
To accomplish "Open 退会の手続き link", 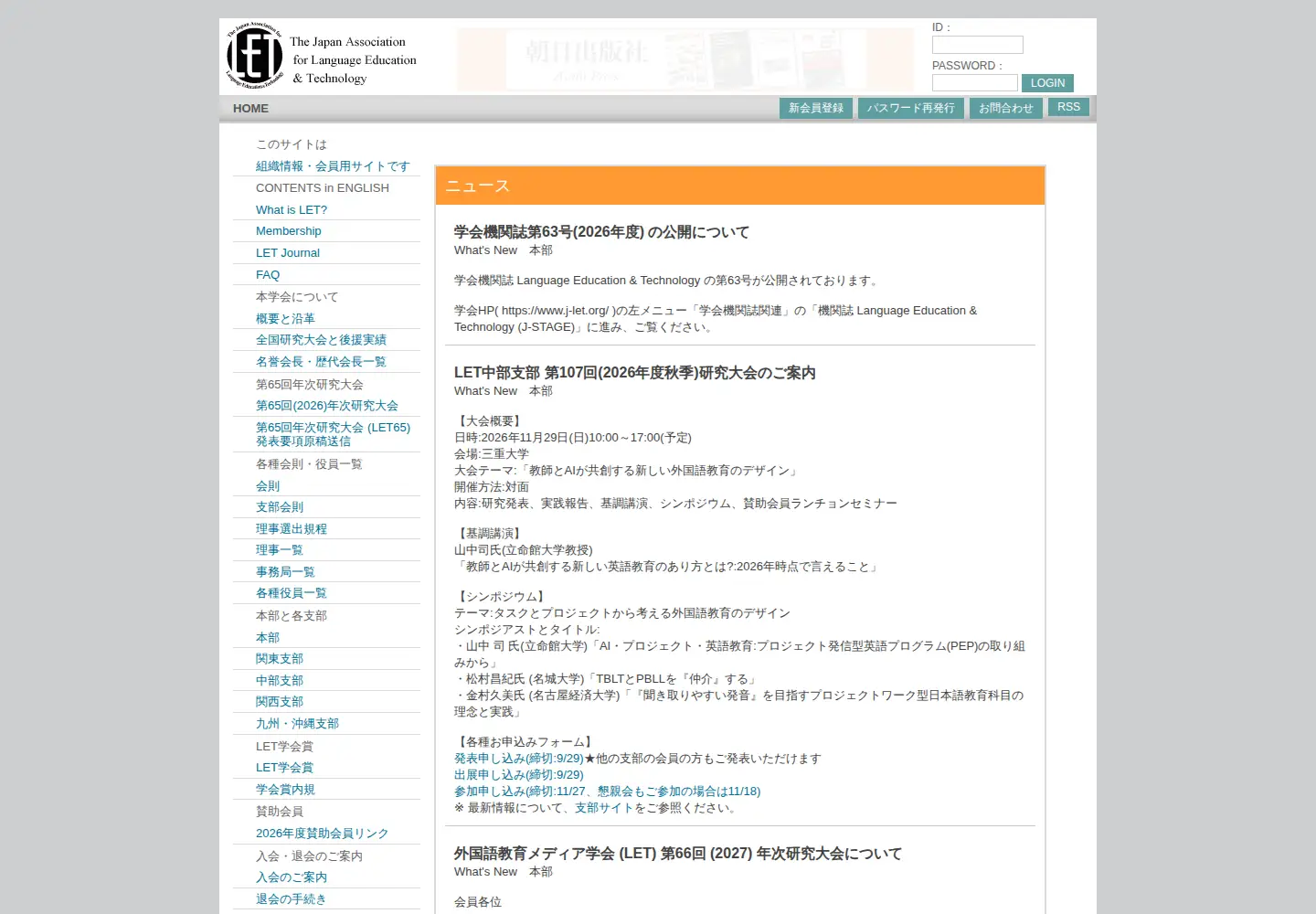I will click(x=291, y=899).
